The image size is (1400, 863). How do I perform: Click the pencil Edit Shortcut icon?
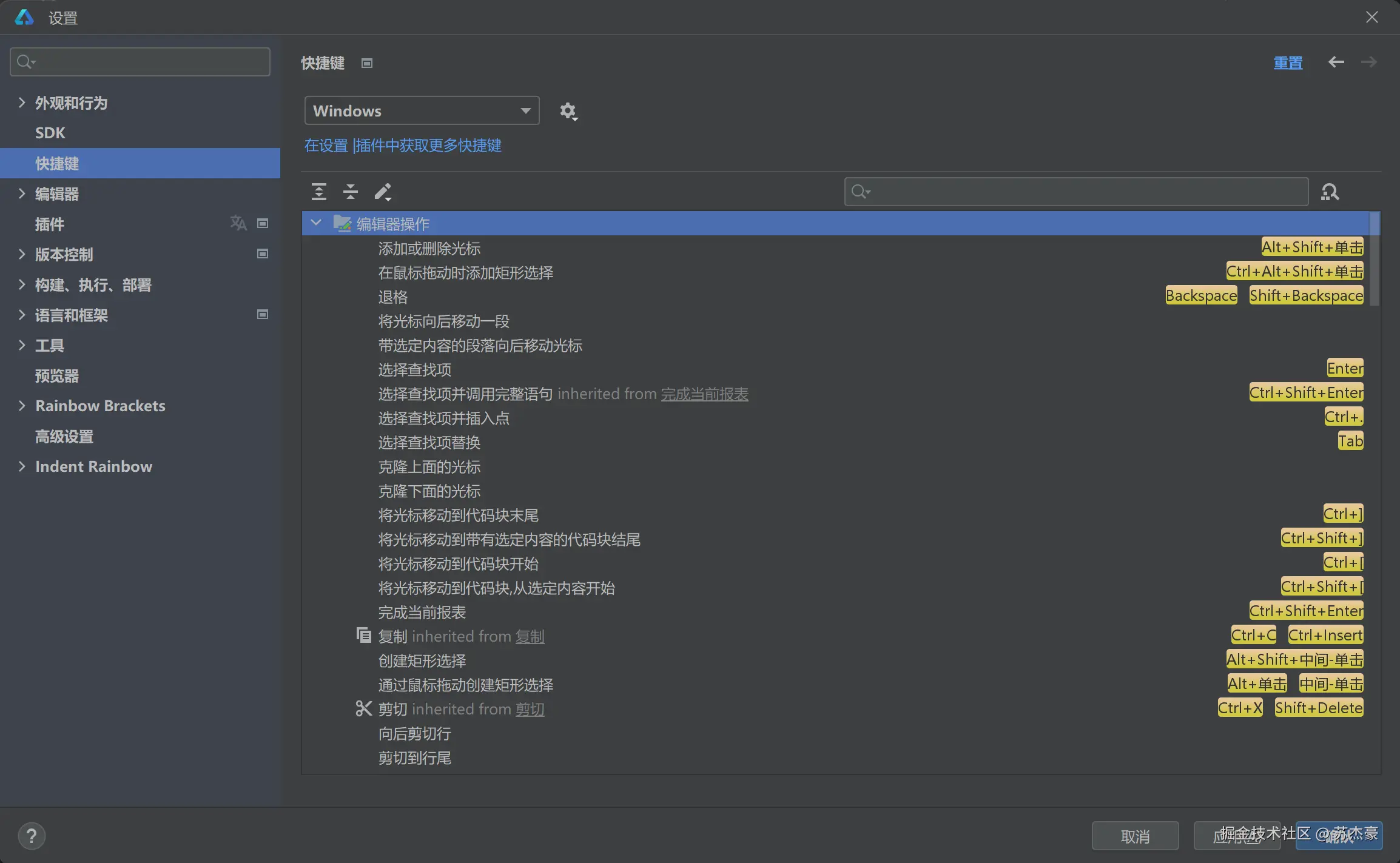[383, 192]
